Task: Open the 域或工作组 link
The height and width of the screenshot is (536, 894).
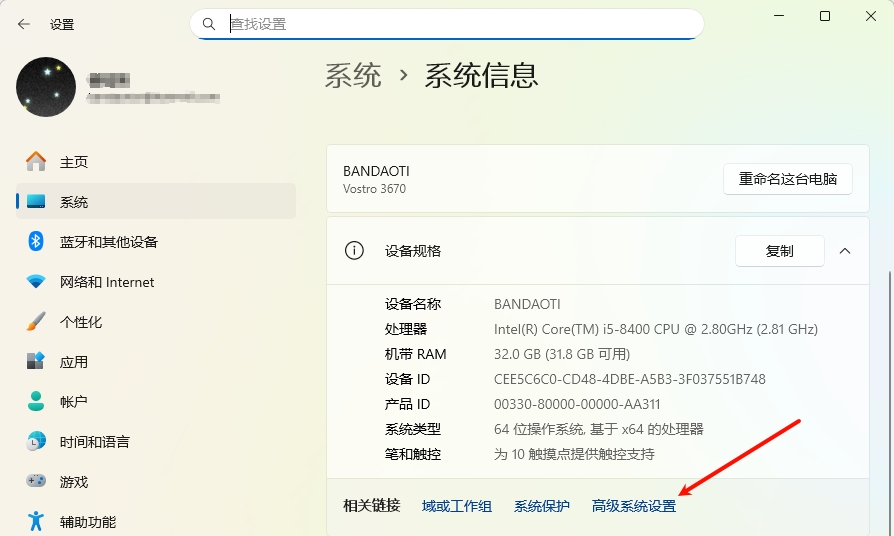Action: pos(457,506)
